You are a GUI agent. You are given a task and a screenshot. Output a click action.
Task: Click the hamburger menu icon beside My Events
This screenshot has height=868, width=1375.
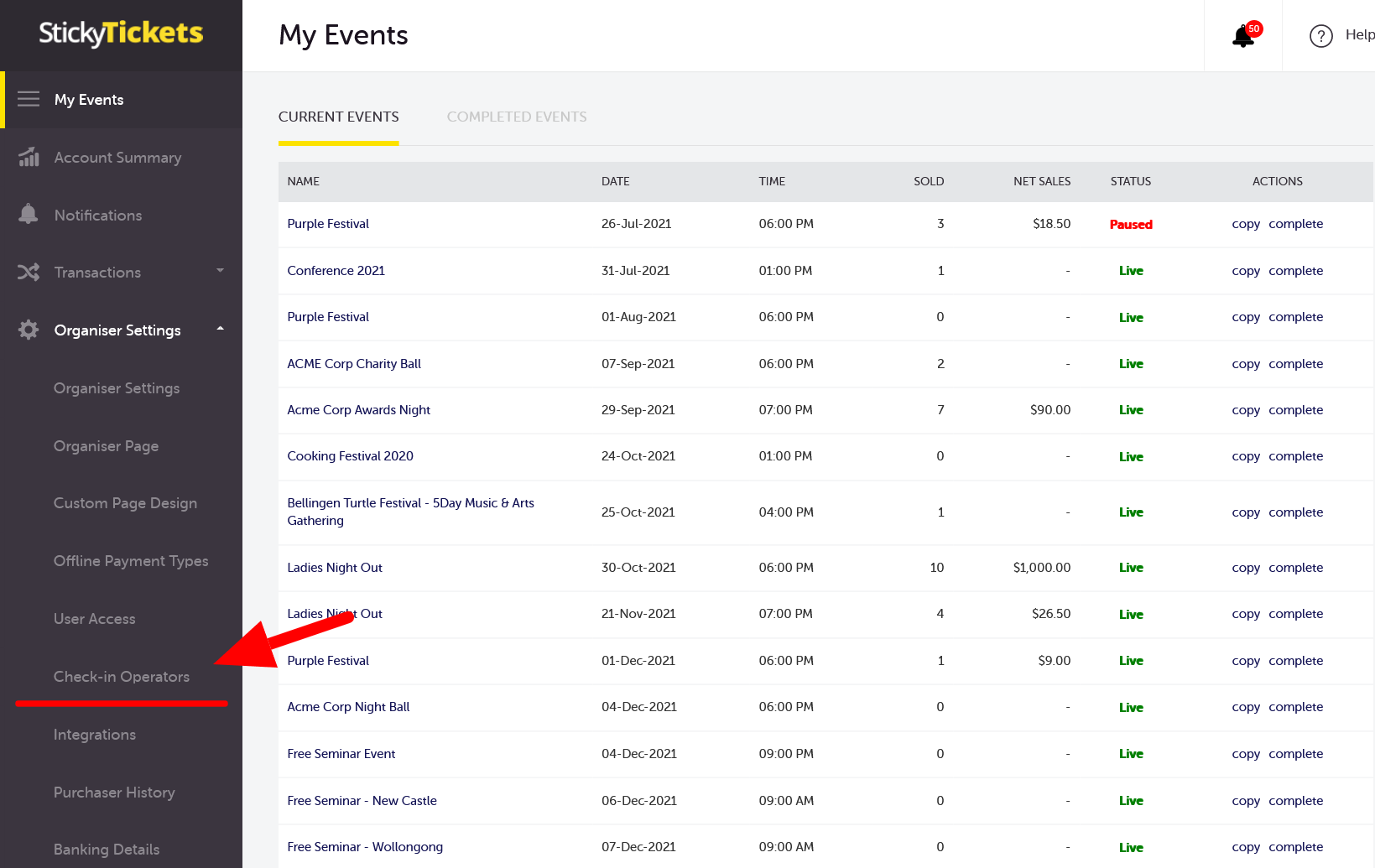coord(29,99)
